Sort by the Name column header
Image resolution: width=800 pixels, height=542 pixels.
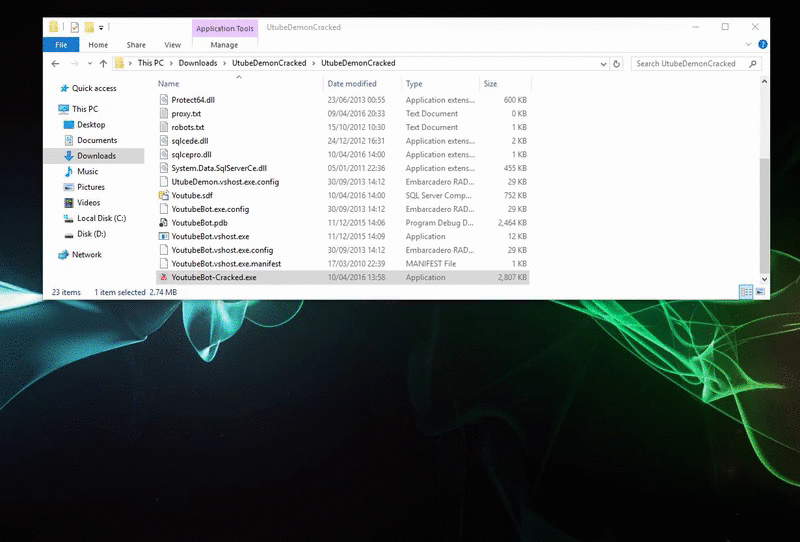point(239,84)
